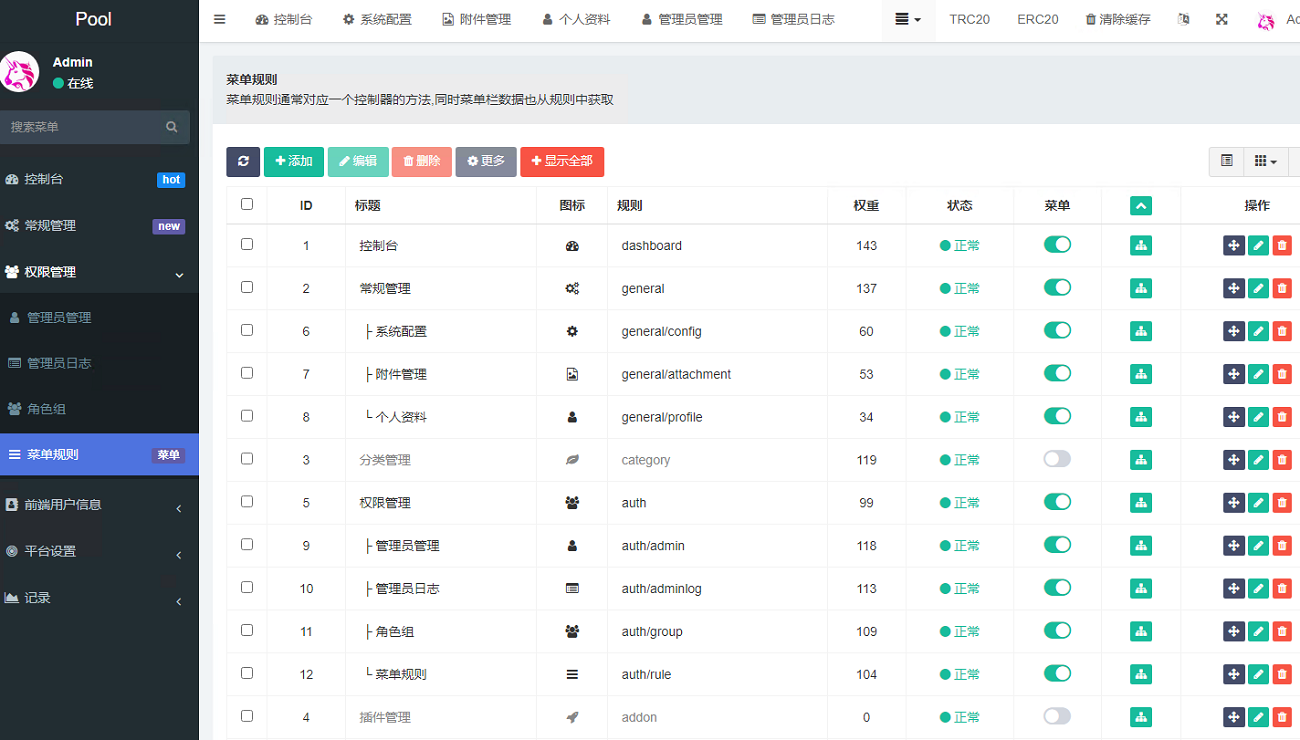This screenshot has width=1300, height=740.
Task: Collapse all rows with green chevron header button
Action: click(x=1141, y=205)
